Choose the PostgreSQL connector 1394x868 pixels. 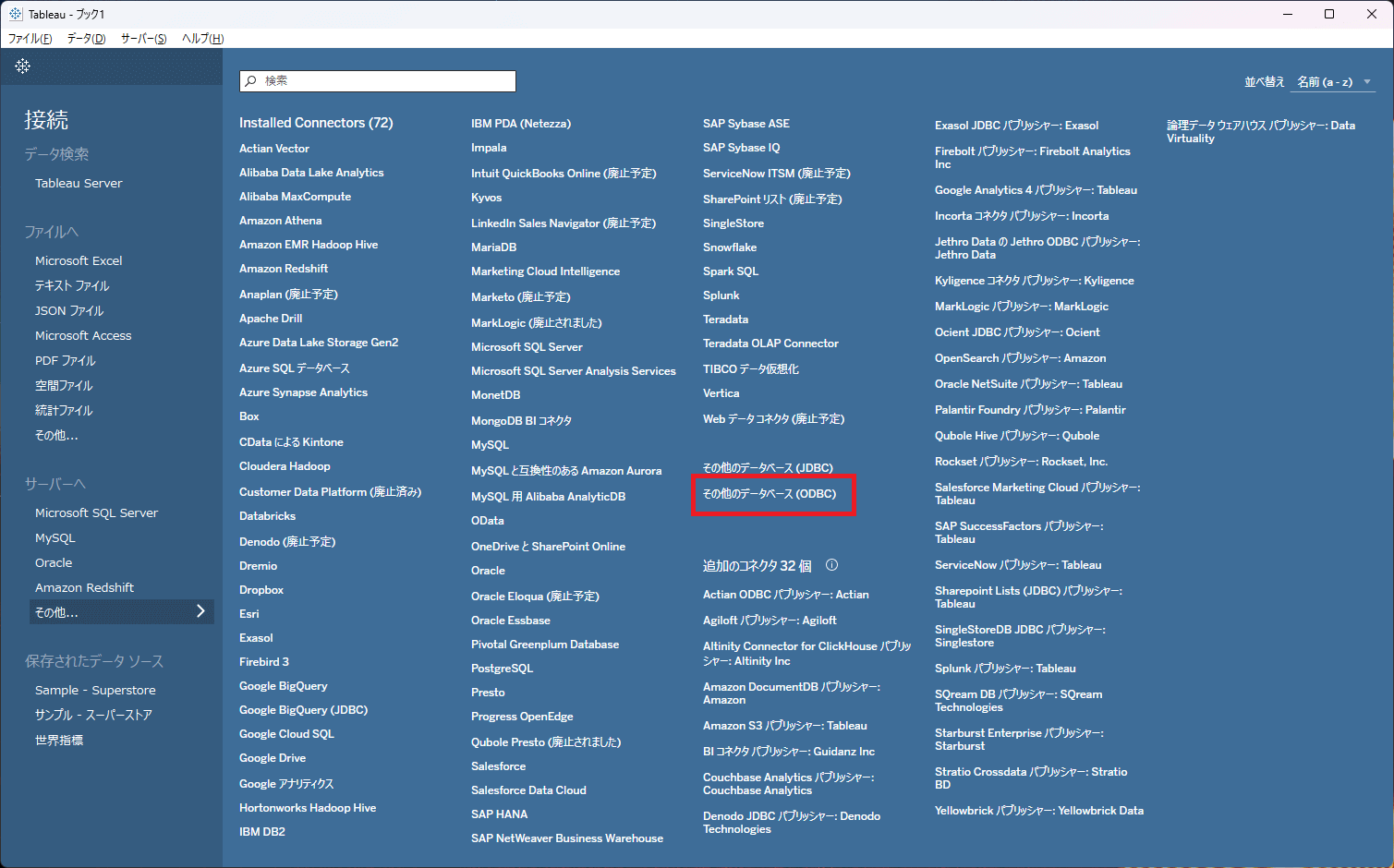[x=503, y=669]
